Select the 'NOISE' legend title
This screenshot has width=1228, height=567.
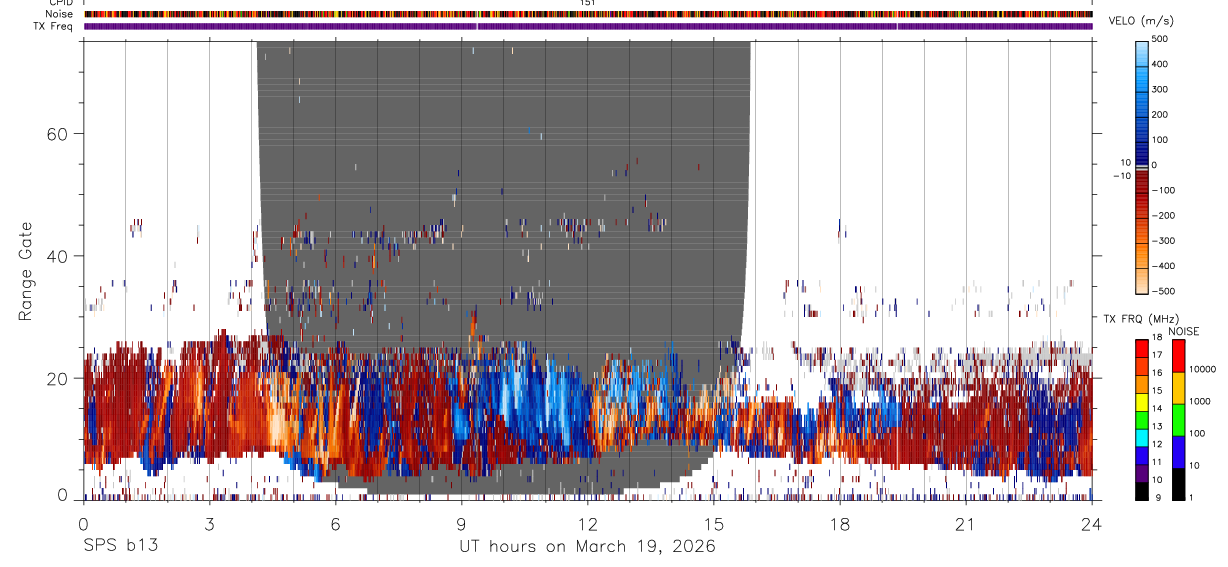(1183, 332)
